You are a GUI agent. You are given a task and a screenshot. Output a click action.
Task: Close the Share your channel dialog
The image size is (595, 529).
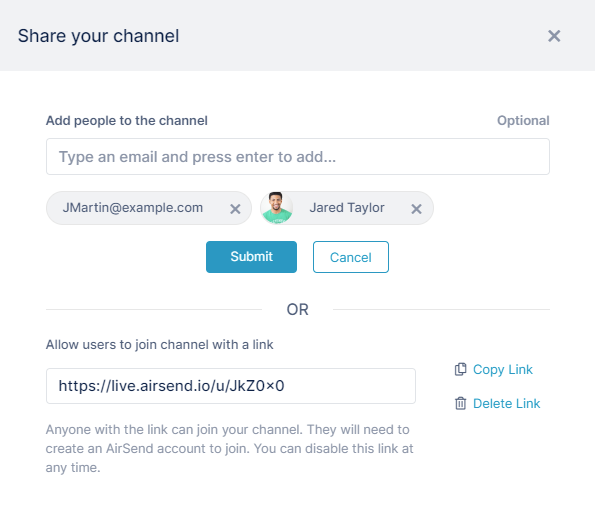click(x=554, y=36)
